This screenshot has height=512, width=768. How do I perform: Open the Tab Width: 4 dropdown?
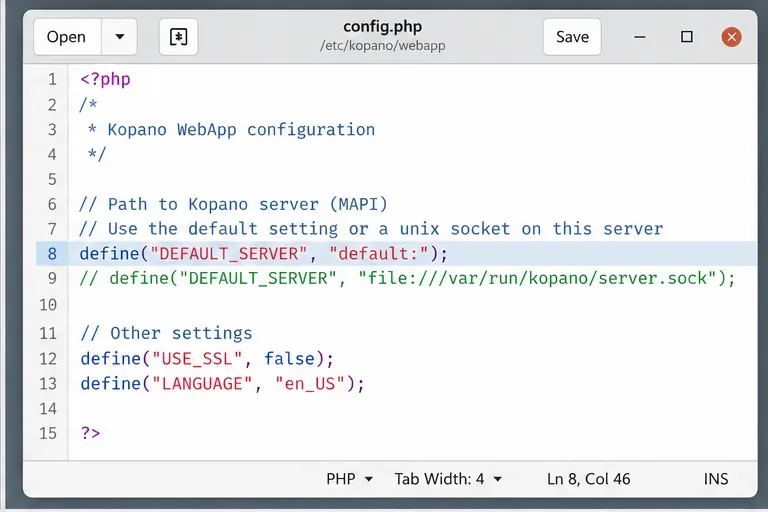click(x=448, y=479)
